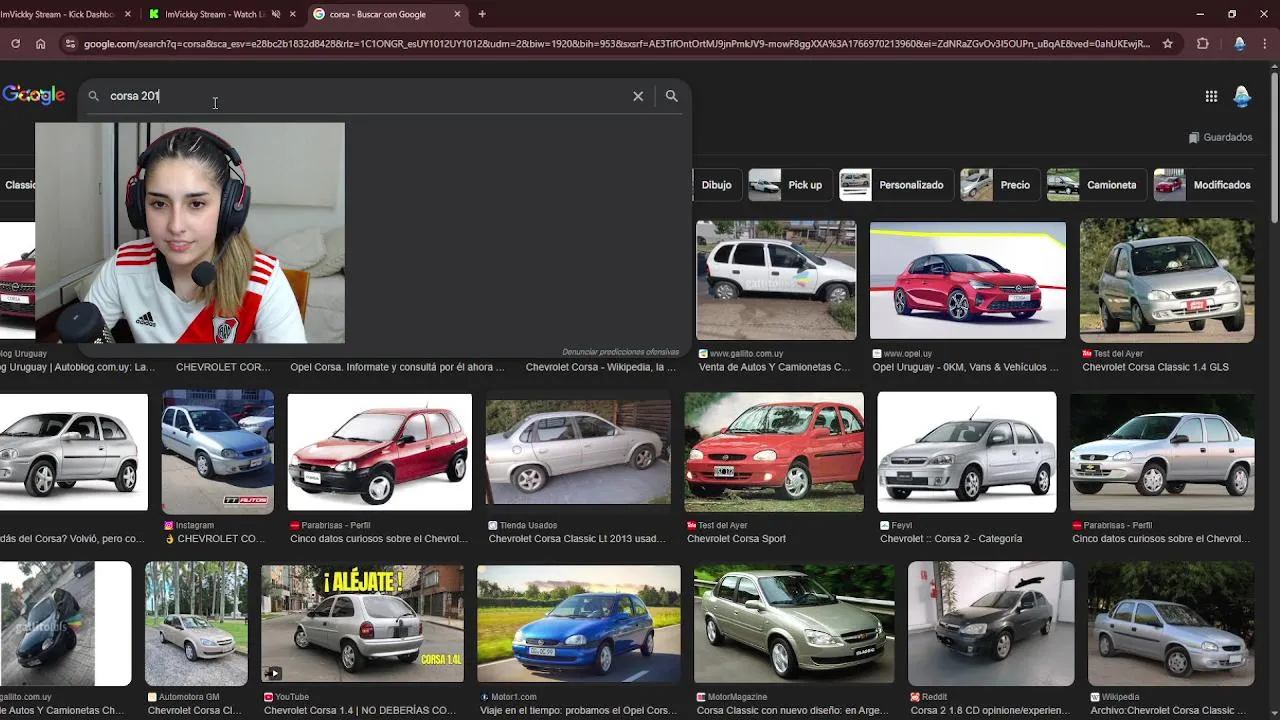Viewport: 1280px width, 720px height.
Task: Click the browser address bar URL
Action: [616, 44]
